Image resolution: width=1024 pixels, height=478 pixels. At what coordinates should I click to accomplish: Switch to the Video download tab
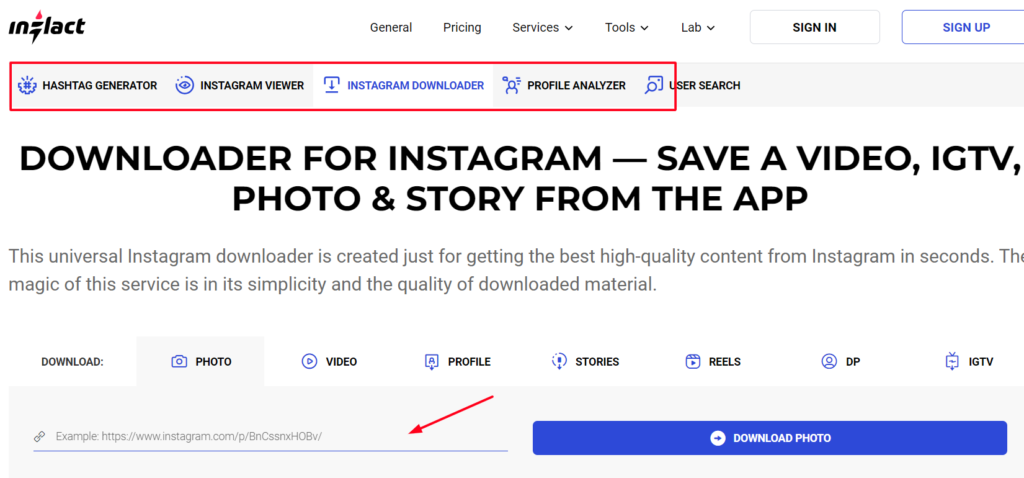(x=329, y=362)
